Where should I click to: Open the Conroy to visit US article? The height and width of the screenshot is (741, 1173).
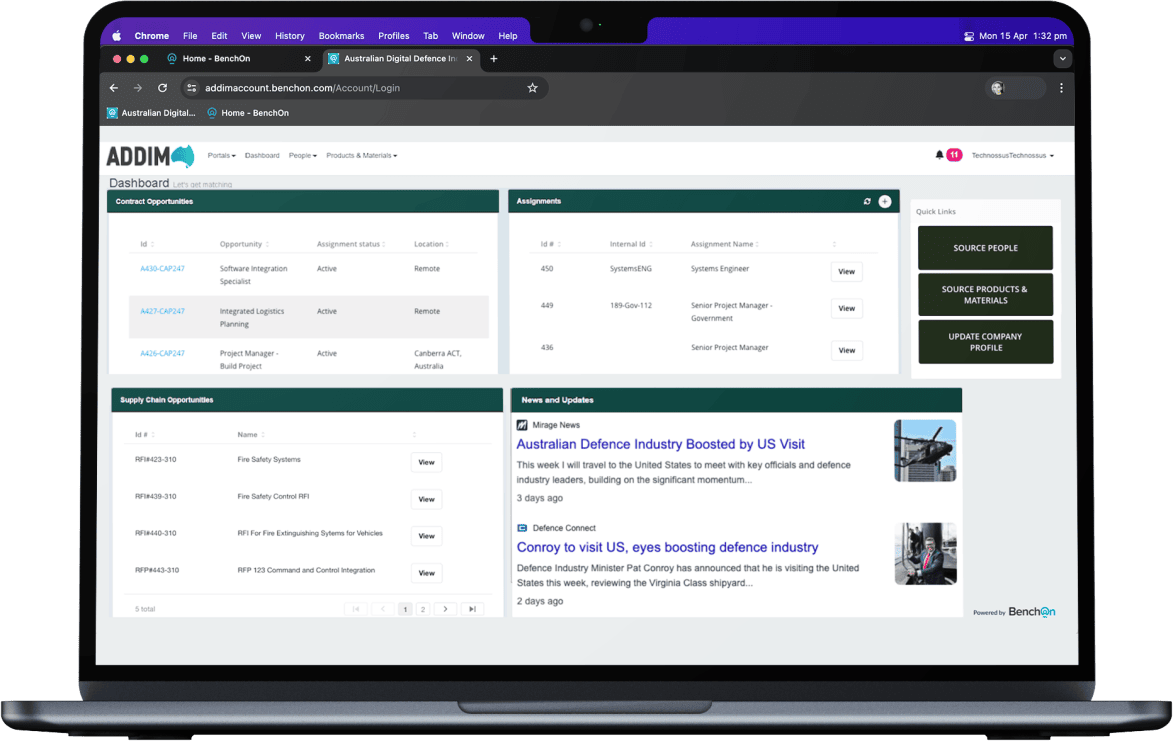(668, 547)
